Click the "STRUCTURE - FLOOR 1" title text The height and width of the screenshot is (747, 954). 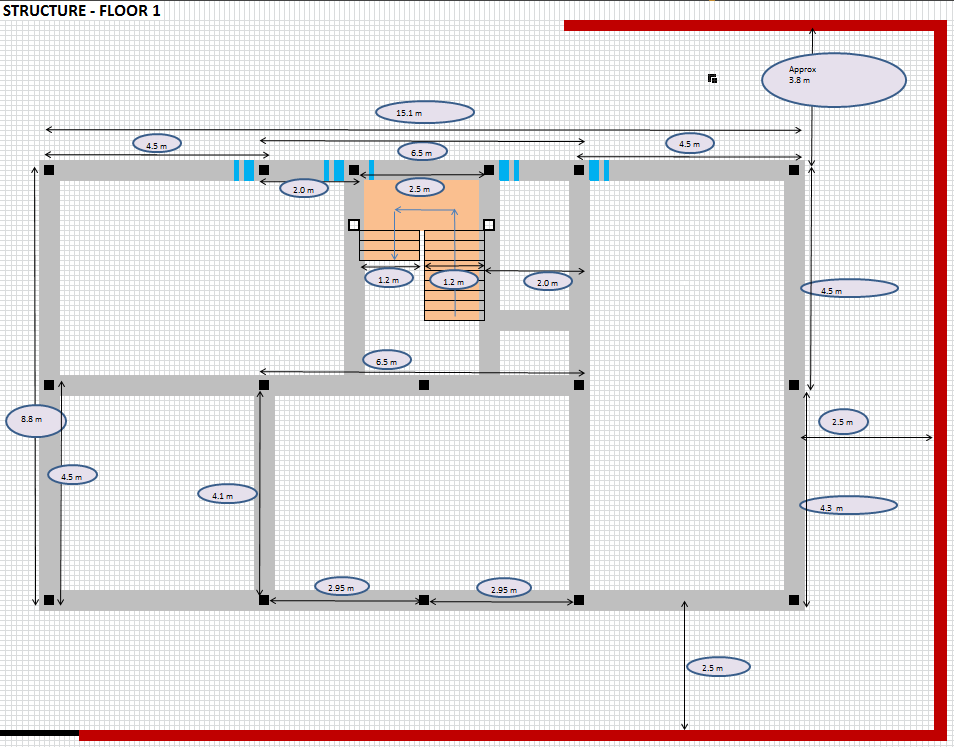(82, 10)
